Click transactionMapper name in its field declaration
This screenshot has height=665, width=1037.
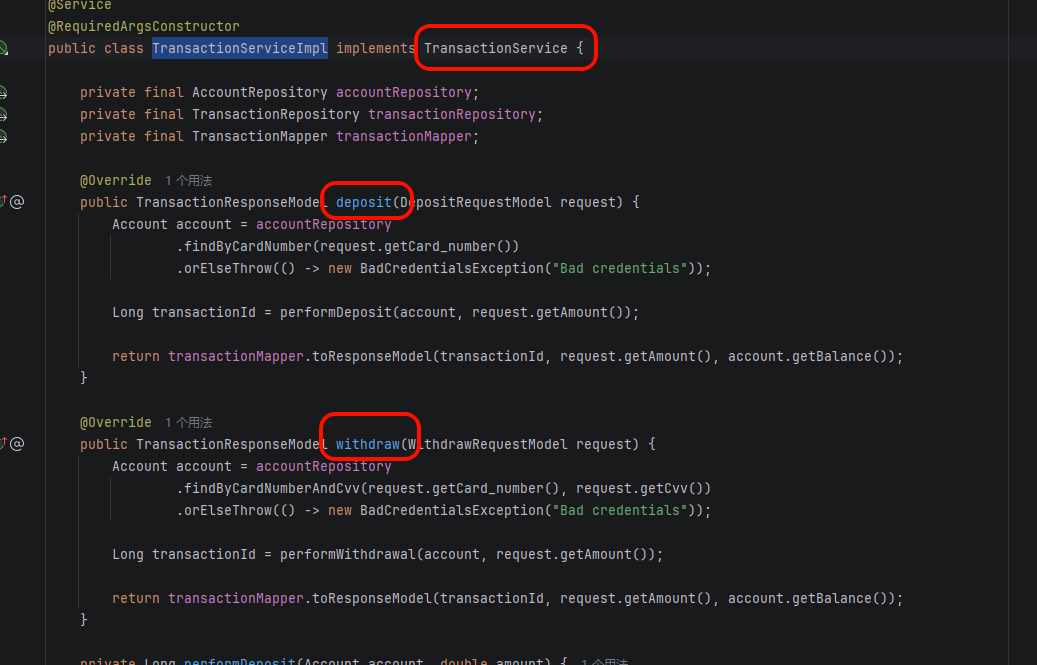coord(404,136)
